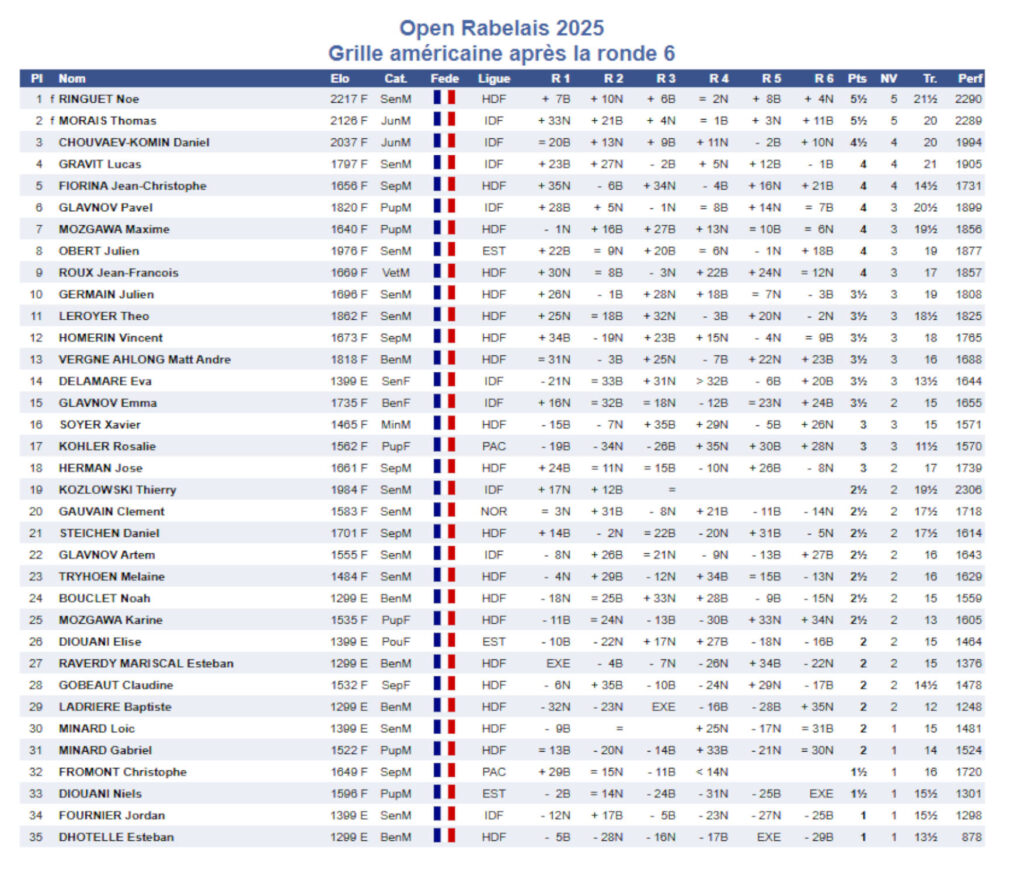Select the name VERGNE AHLONG Matt Andre
The height and width of the screenshot is (873, 1024).
pyautogui.click(x=144, y=359)
